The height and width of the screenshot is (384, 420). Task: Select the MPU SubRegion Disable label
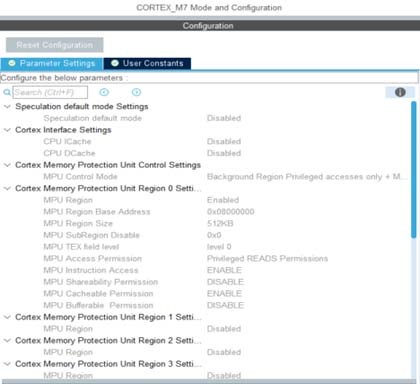click(x=91, y=235)
